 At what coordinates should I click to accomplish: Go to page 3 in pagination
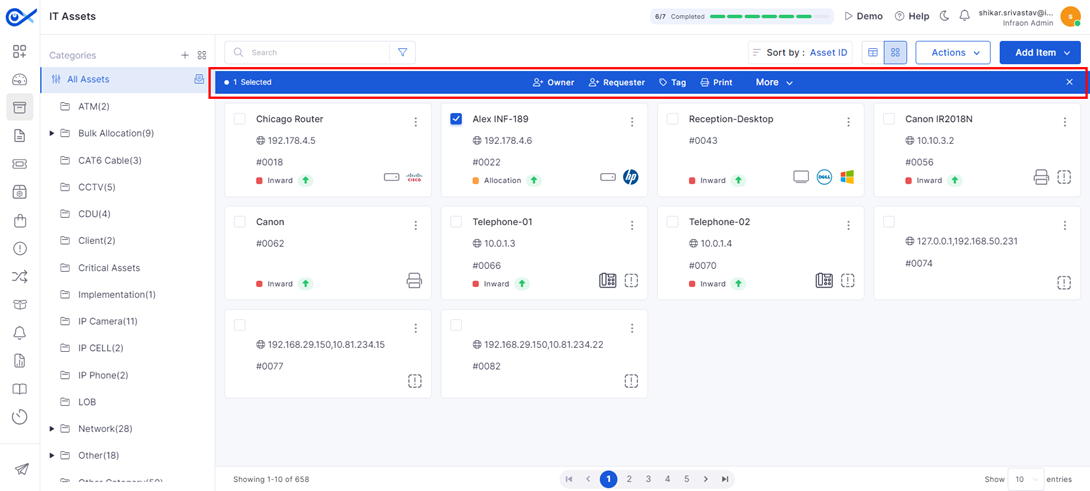coord(648,479)
